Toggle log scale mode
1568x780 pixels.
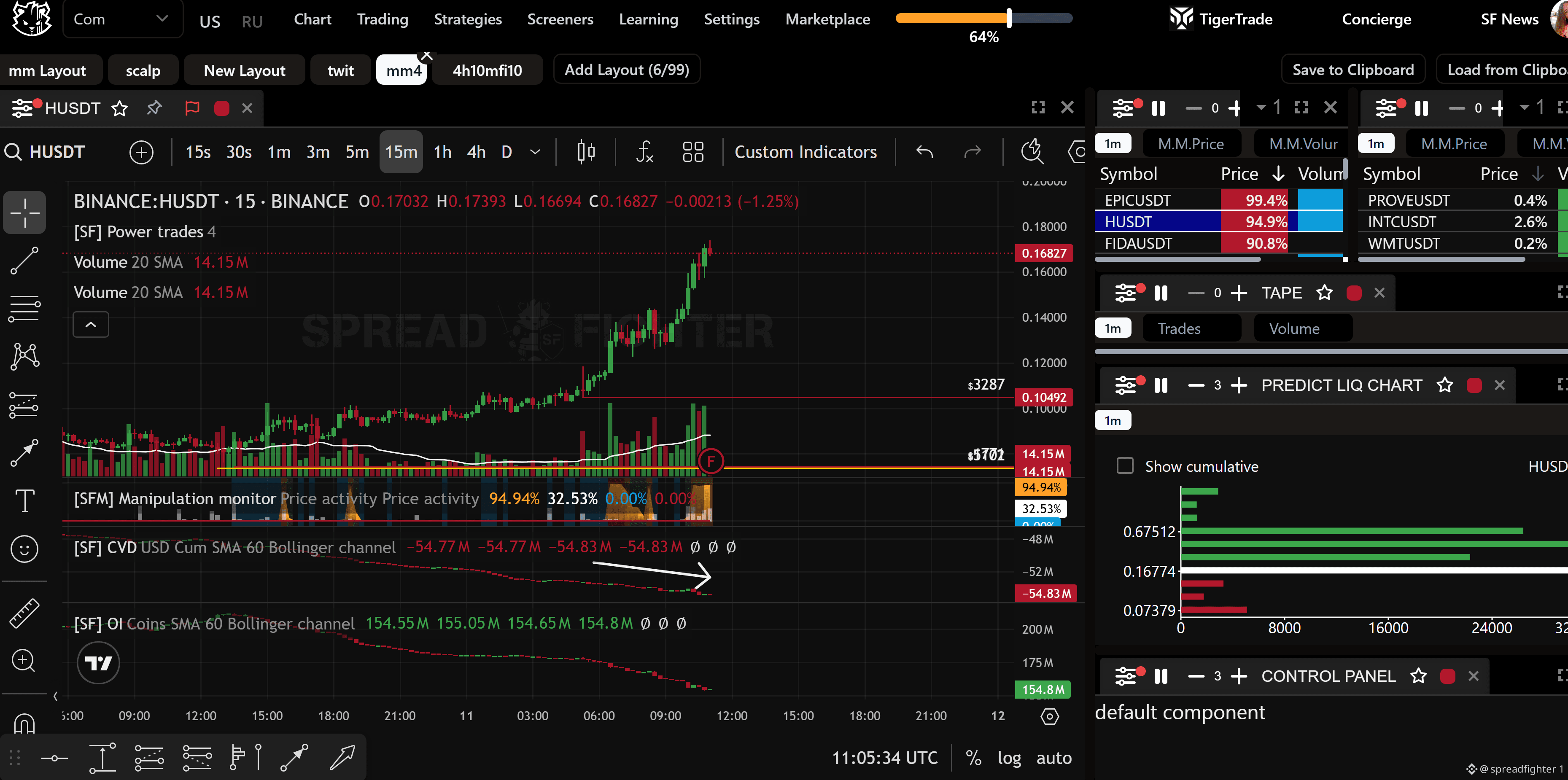1009,758
